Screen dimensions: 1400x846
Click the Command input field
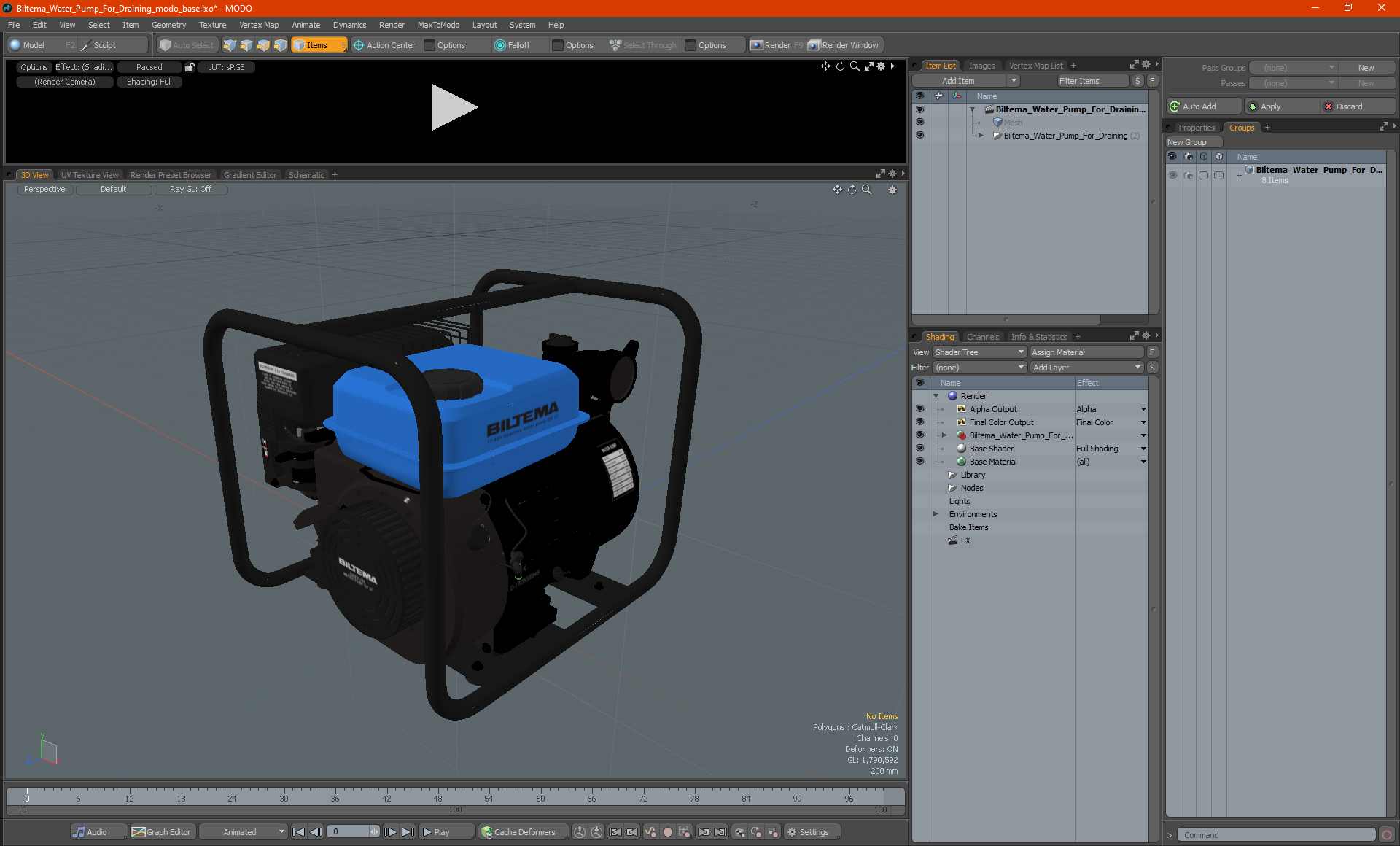tap(1276, 835)
